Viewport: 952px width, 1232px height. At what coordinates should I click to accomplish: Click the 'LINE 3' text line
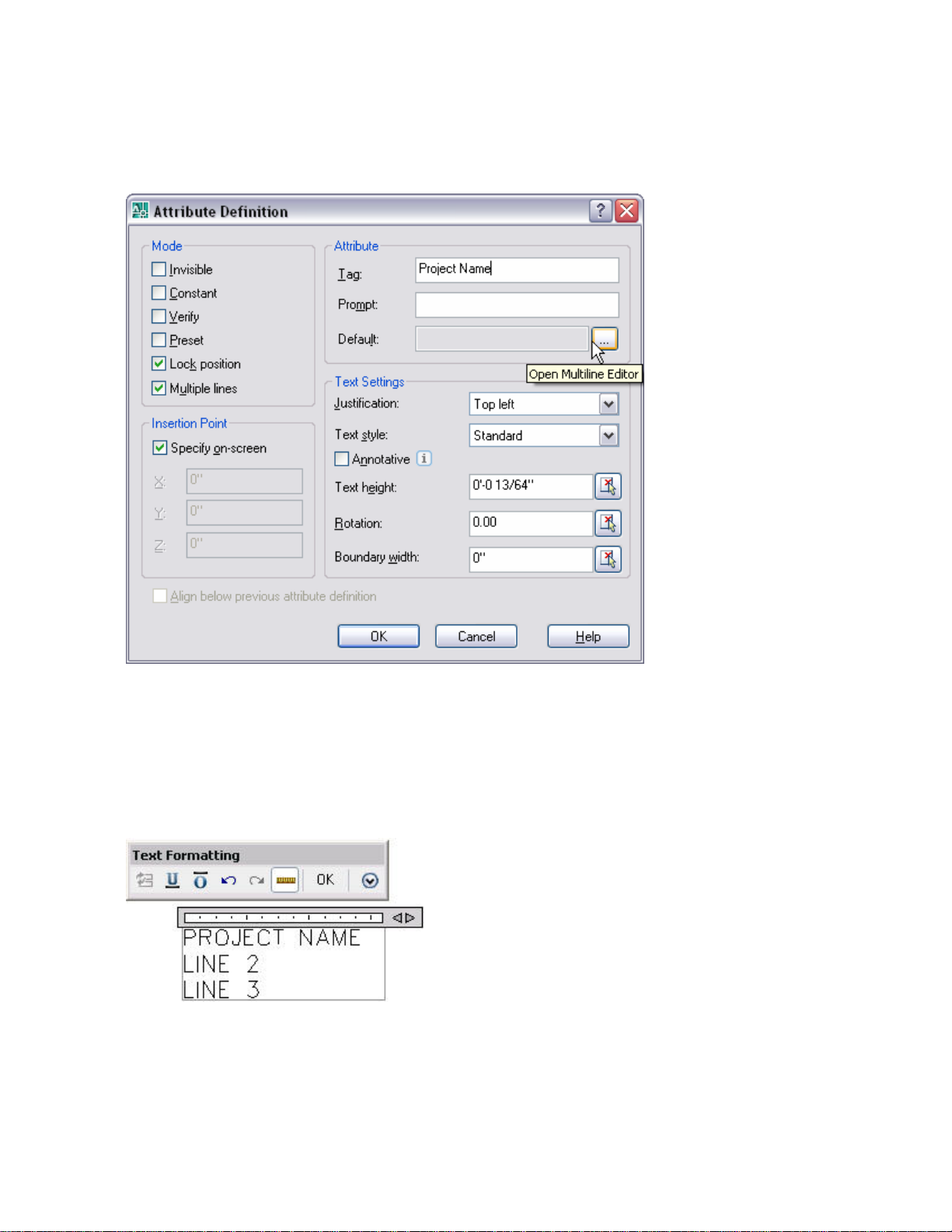point(221,989)
